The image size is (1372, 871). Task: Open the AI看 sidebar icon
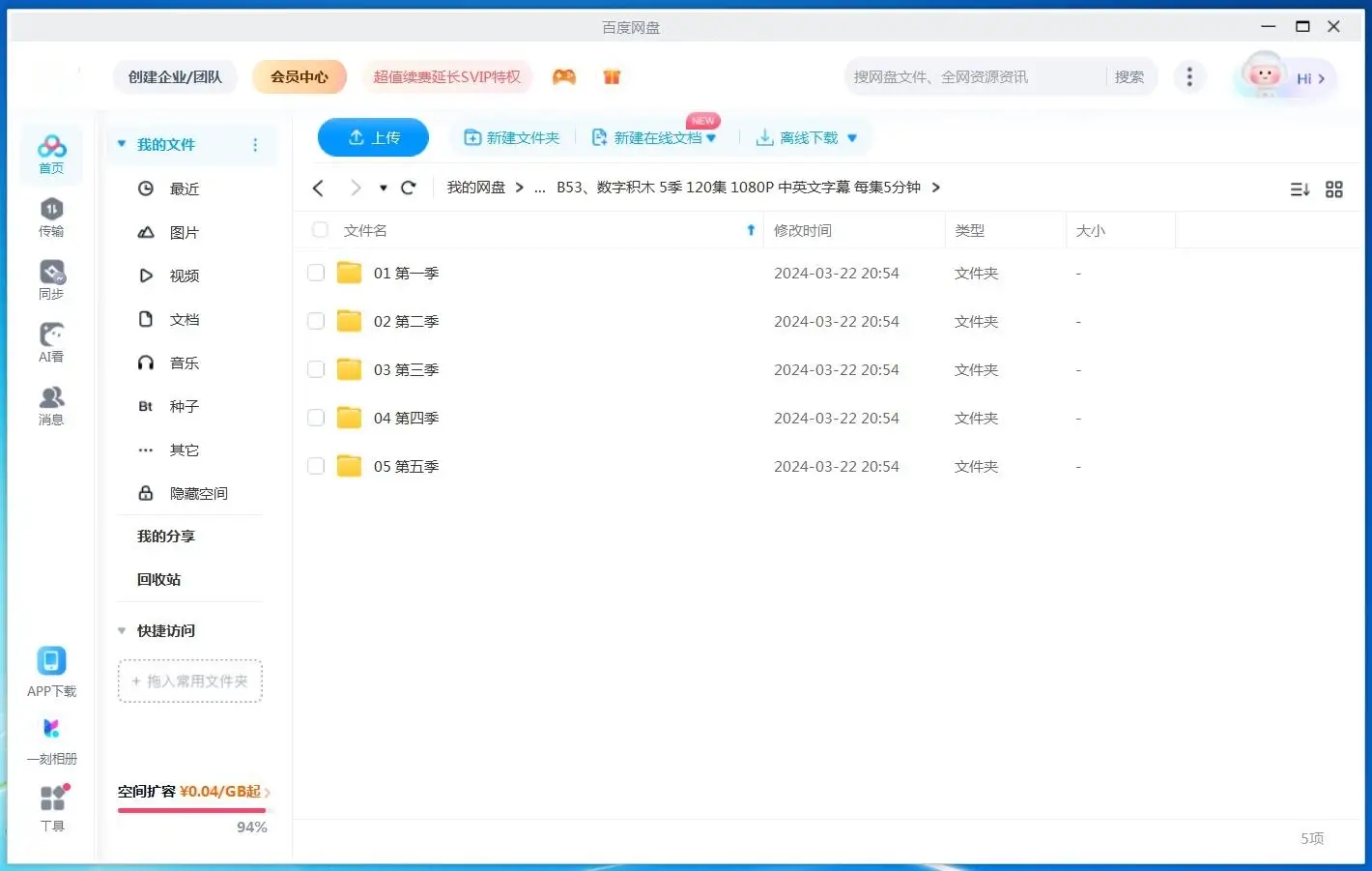pos(51,341)
